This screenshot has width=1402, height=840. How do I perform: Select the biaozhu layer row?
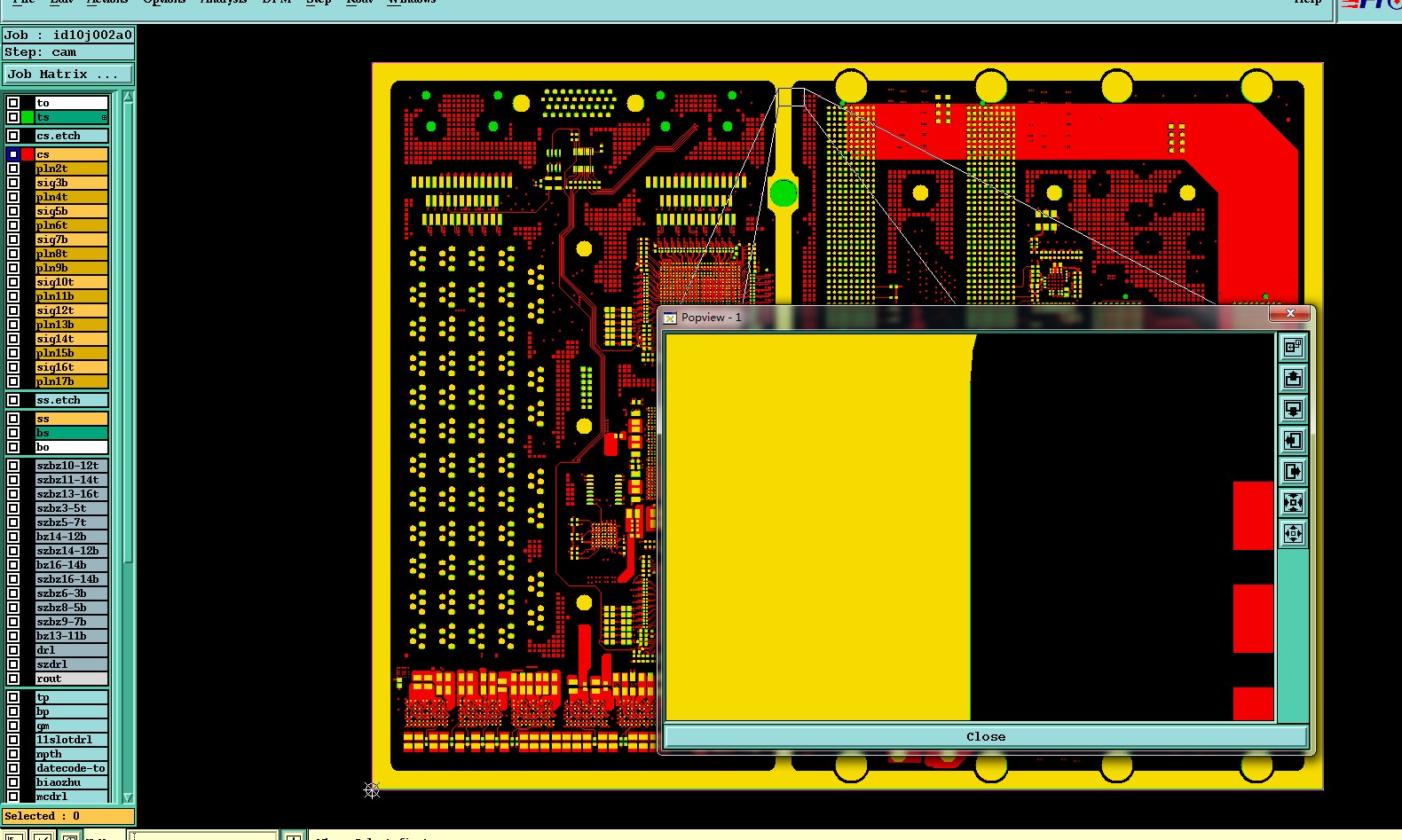(x=71, y=782)
